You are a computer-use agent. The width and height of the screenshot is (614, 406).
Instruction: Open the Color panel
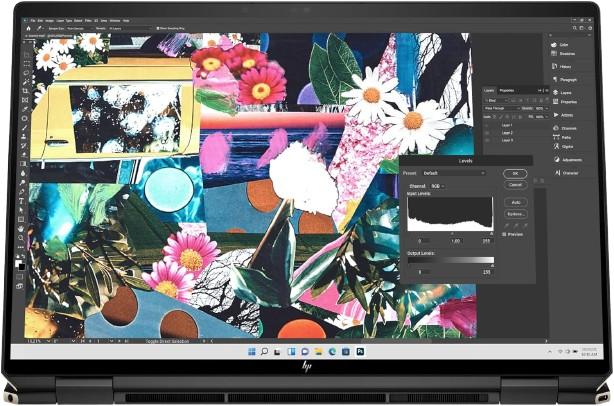(560, 45)
